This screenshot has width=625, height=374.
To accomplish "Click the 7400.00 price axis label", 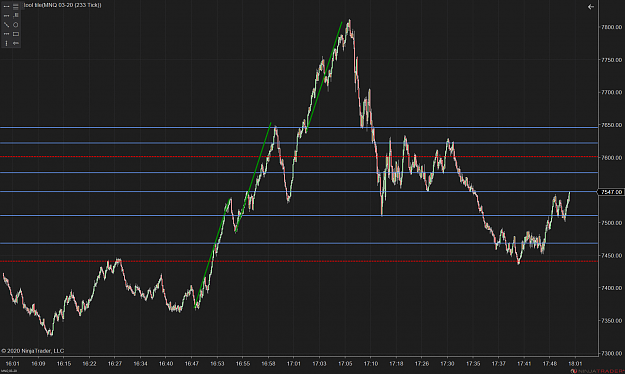I will [x=611, y=288].
